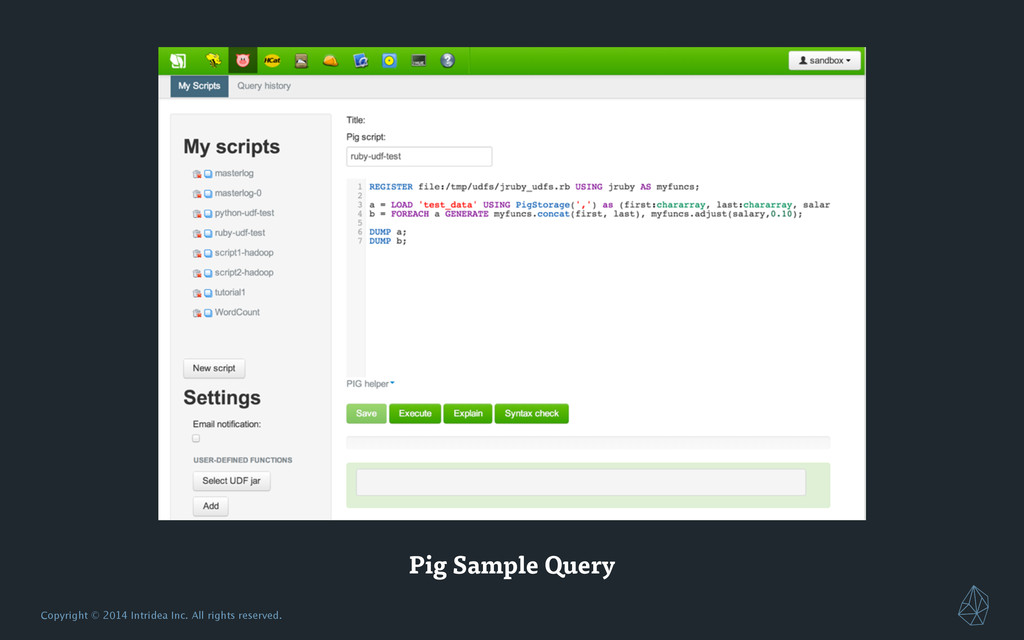Open the ruby-udf-test script name

point(240,232)
